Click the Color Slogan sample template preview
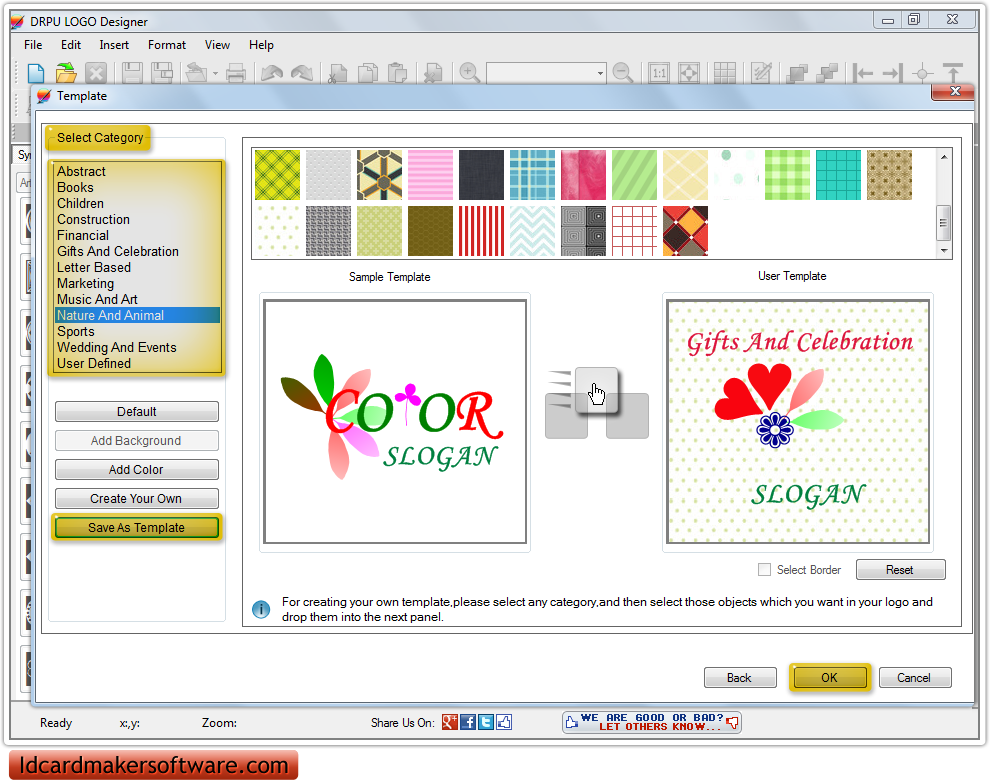The image size is (990, 780). (x=395, y=422)
